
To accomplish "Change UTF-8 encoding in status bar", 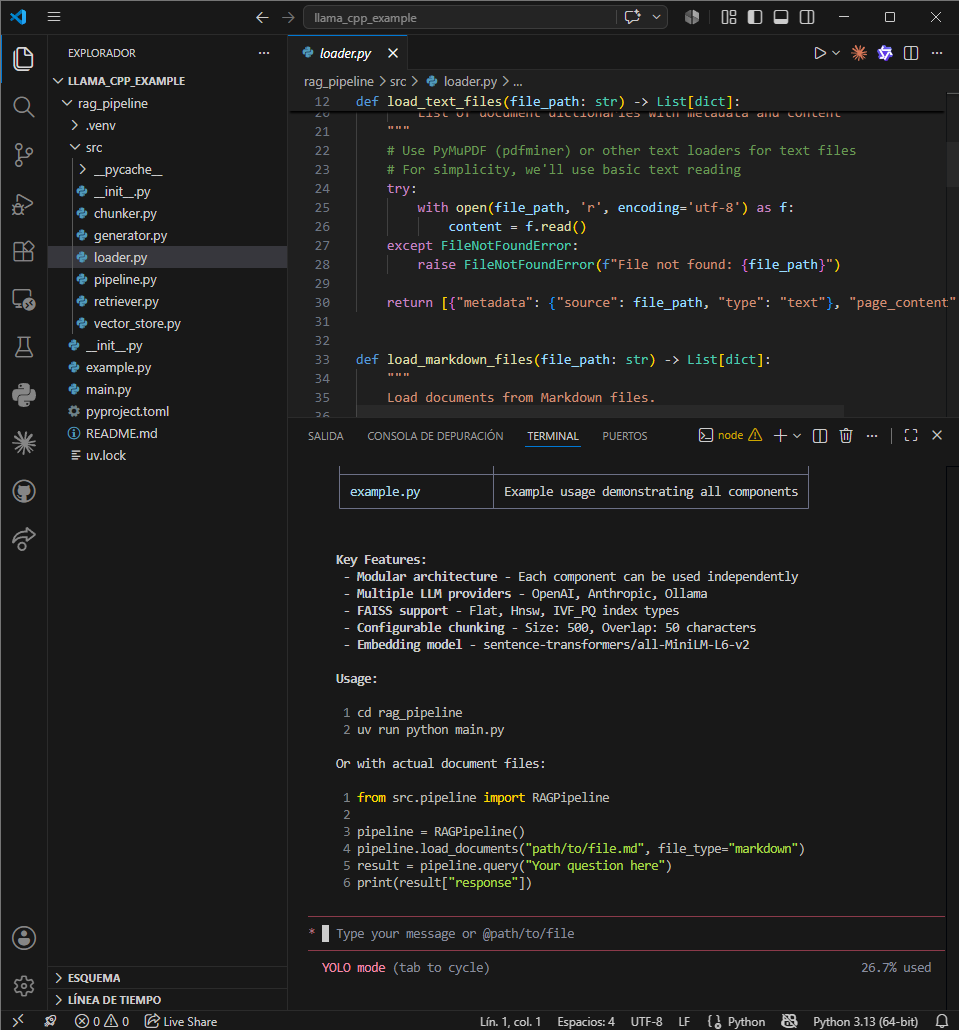I will click(646, 1021).
